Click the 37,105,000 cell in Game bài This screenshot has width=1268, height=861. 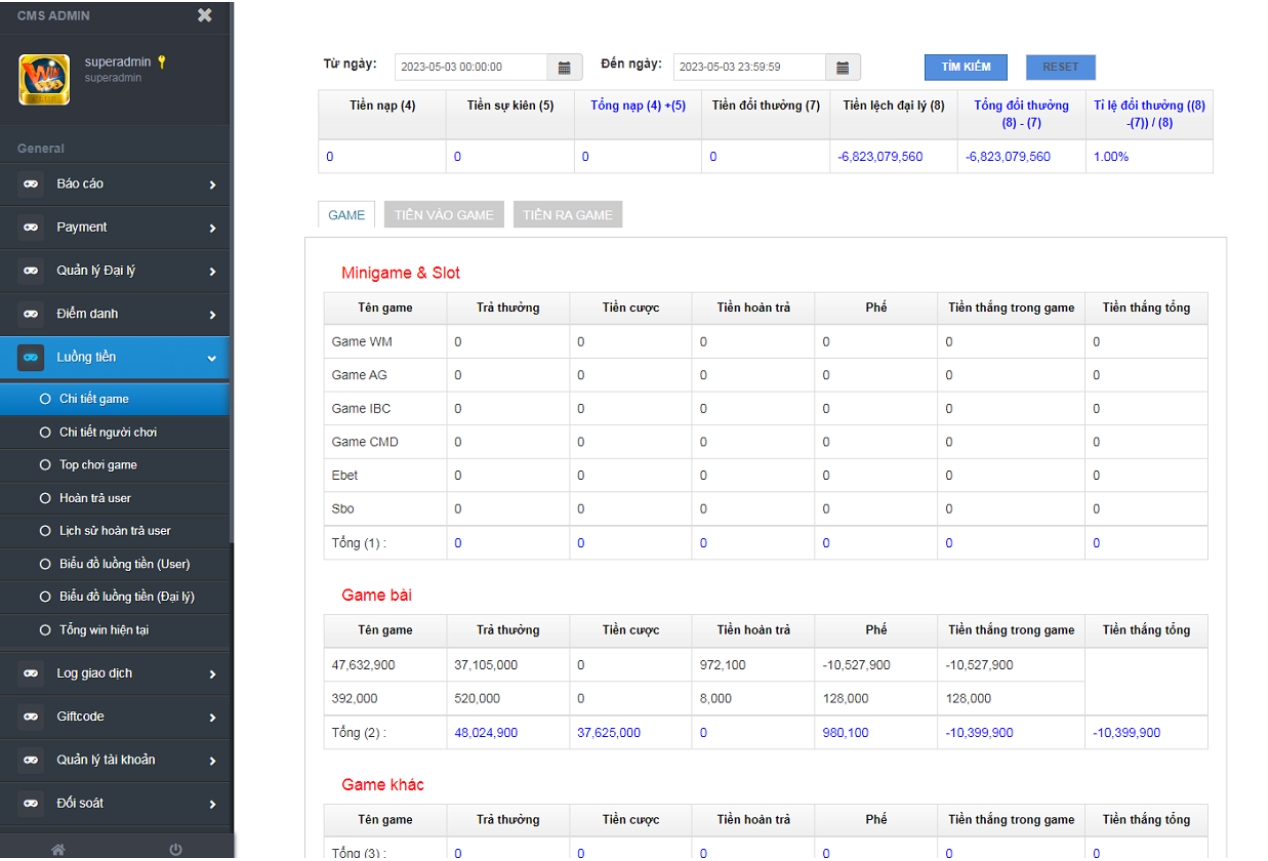pos(486,665)
